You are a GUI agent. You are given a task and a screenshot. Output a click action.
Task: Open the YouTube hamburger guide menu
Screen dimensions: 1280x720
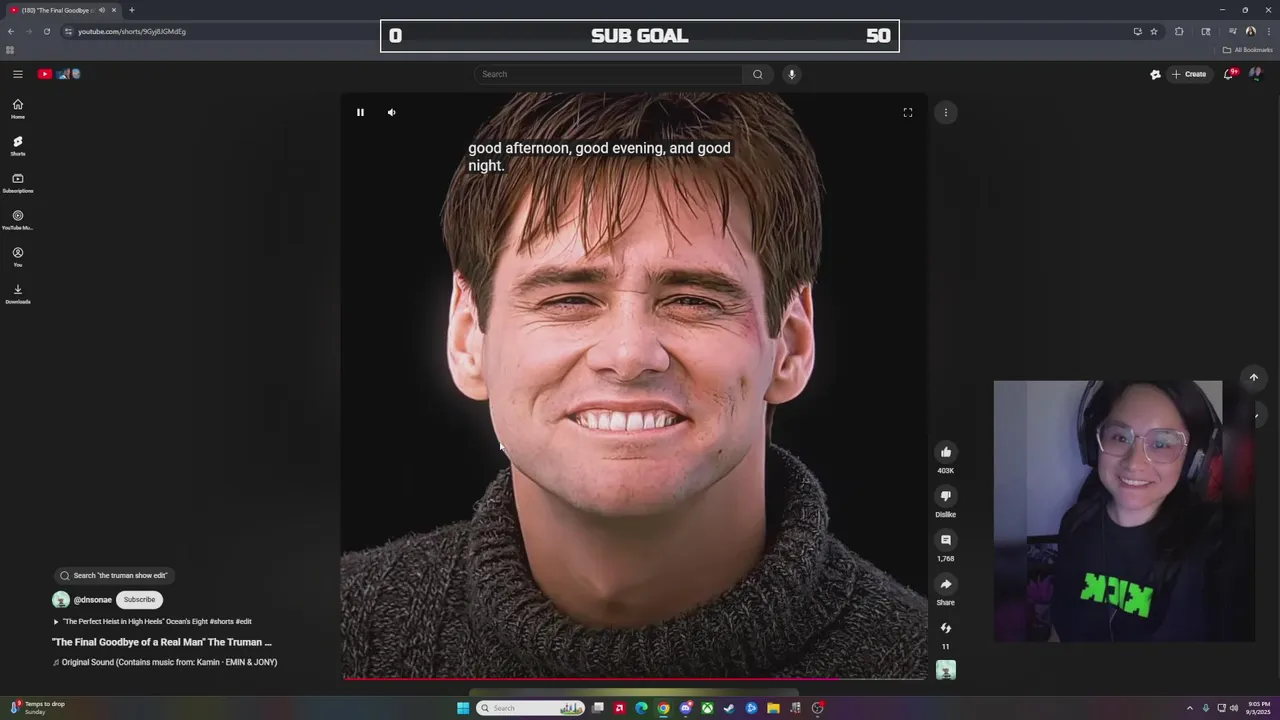[18, 74]
